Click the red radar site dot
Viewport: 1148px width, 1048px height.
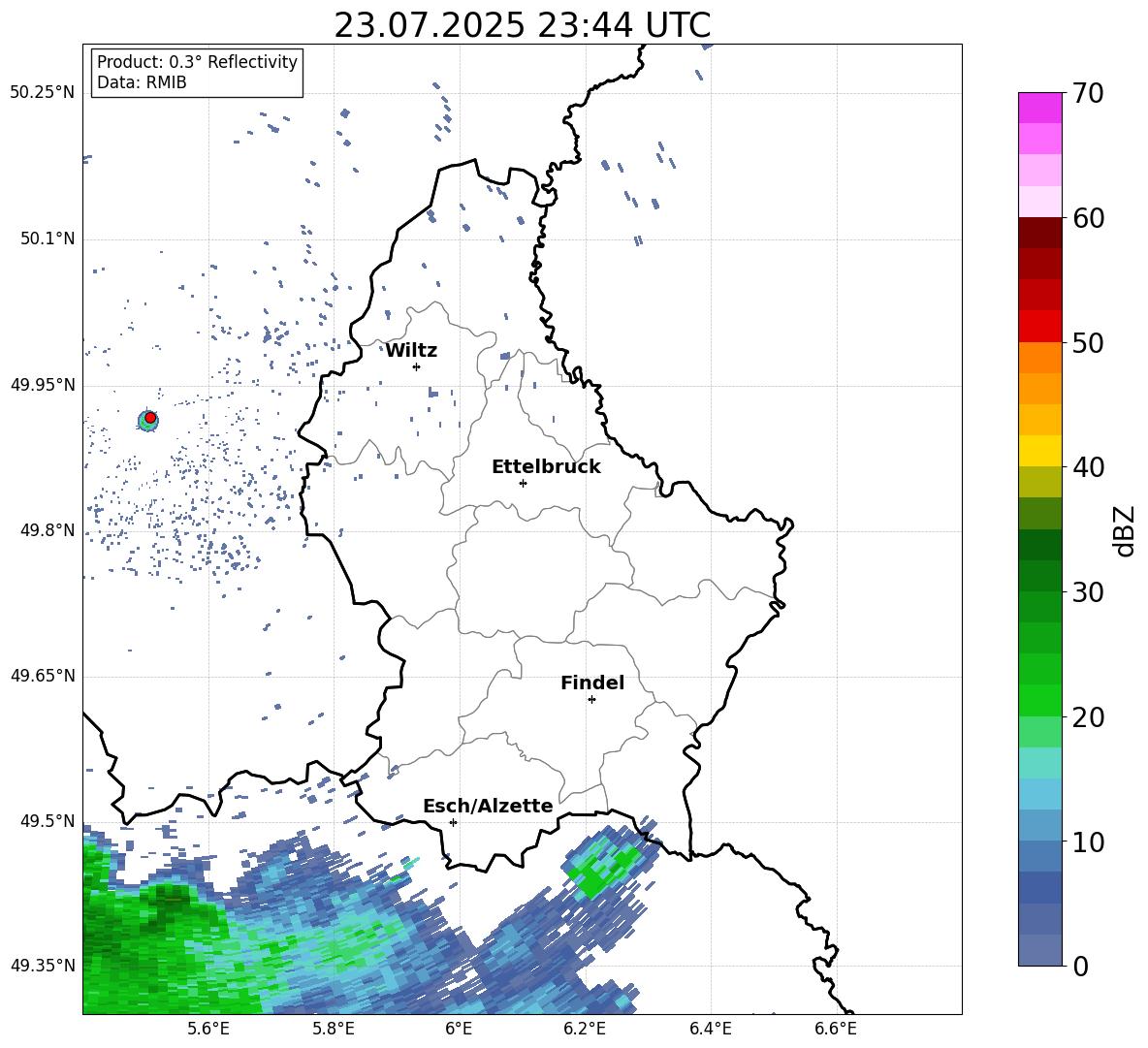(150, 418)
